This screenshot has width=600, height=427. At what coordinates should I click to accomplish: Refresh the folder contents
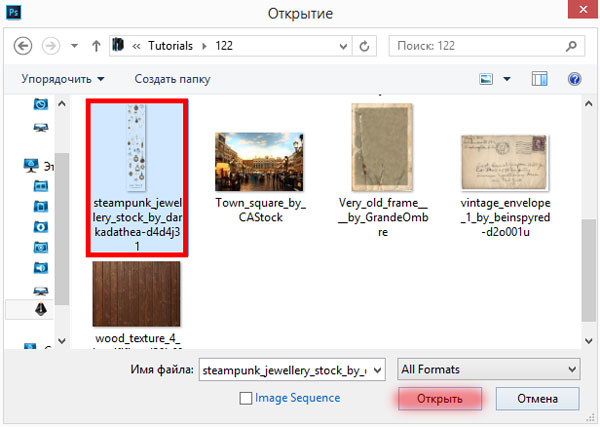pos(364,46)
